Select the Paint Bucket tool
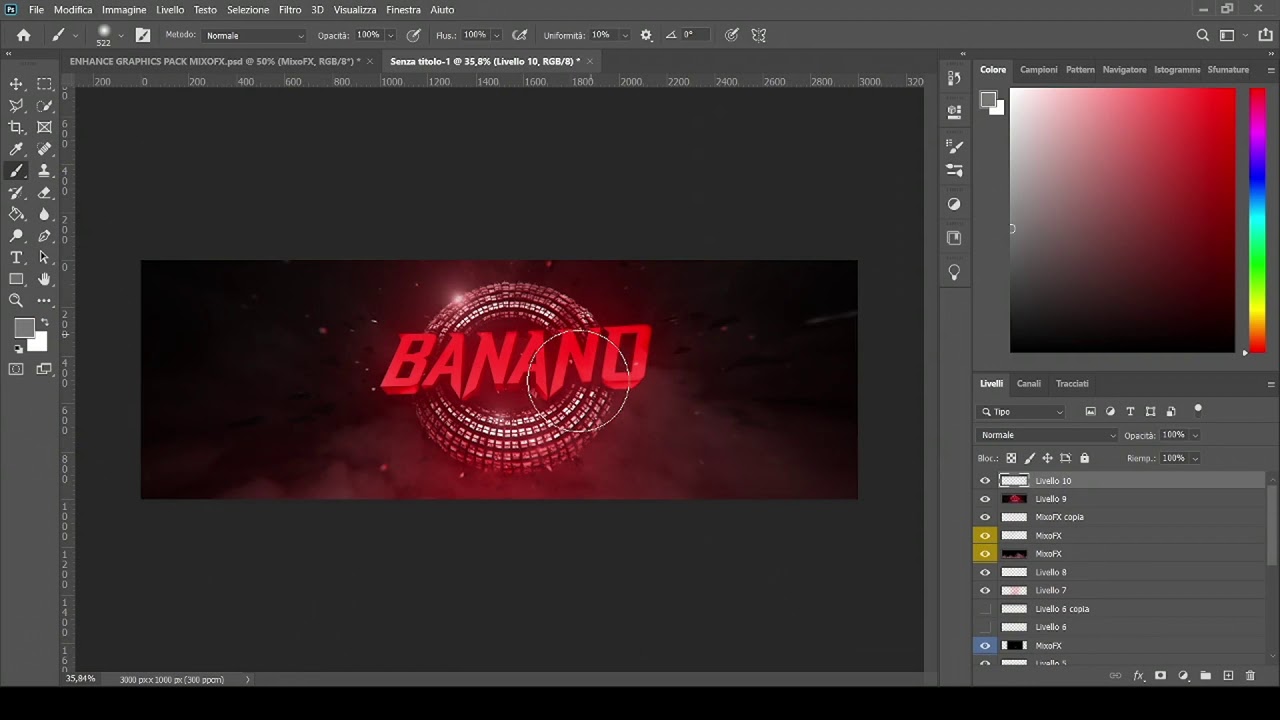The height and width of the screenshot is (720, 1280). click(x=16, y=214)
